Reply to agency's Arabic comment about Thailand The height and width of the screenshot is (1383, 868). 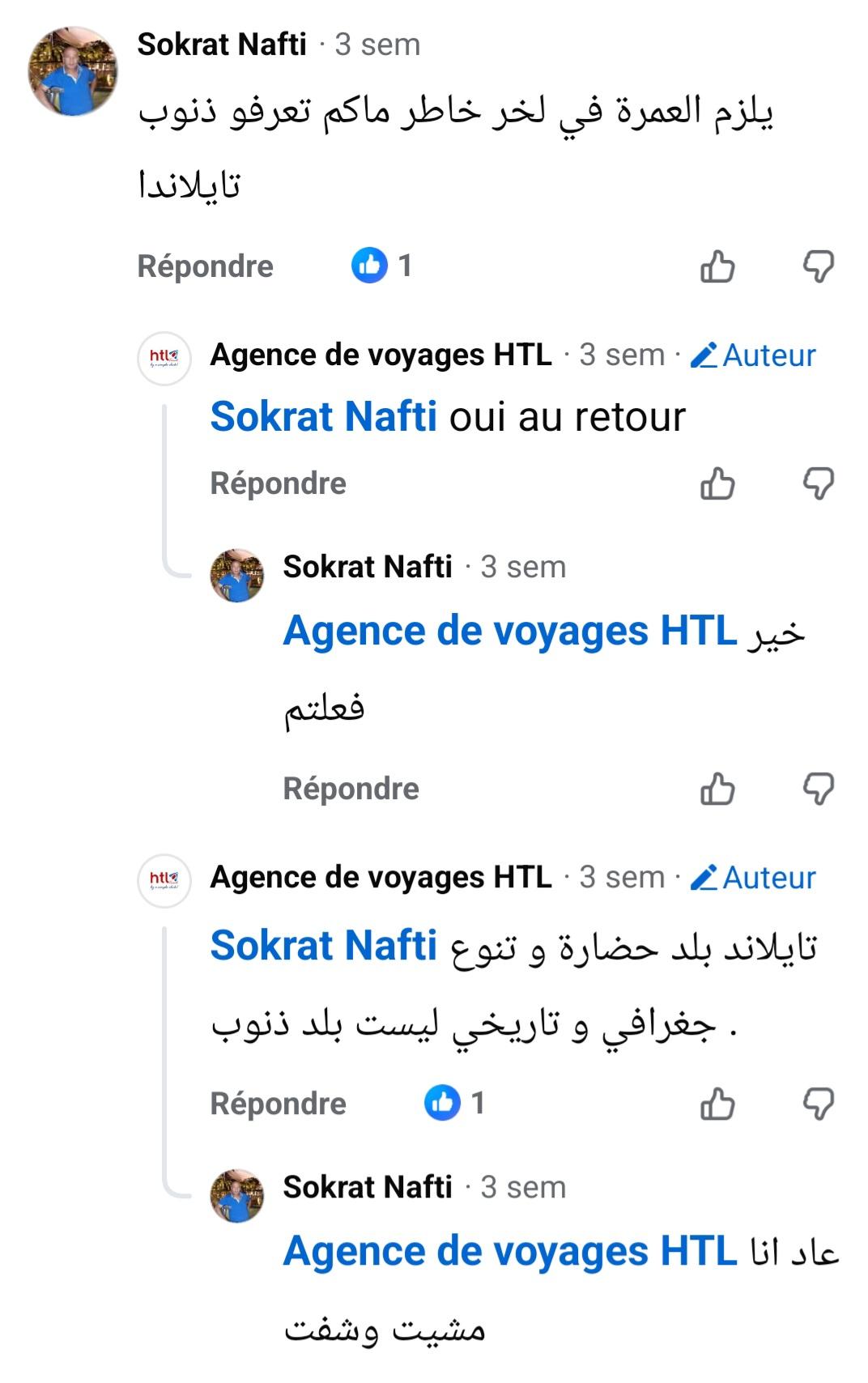[x=278, y=1104]
